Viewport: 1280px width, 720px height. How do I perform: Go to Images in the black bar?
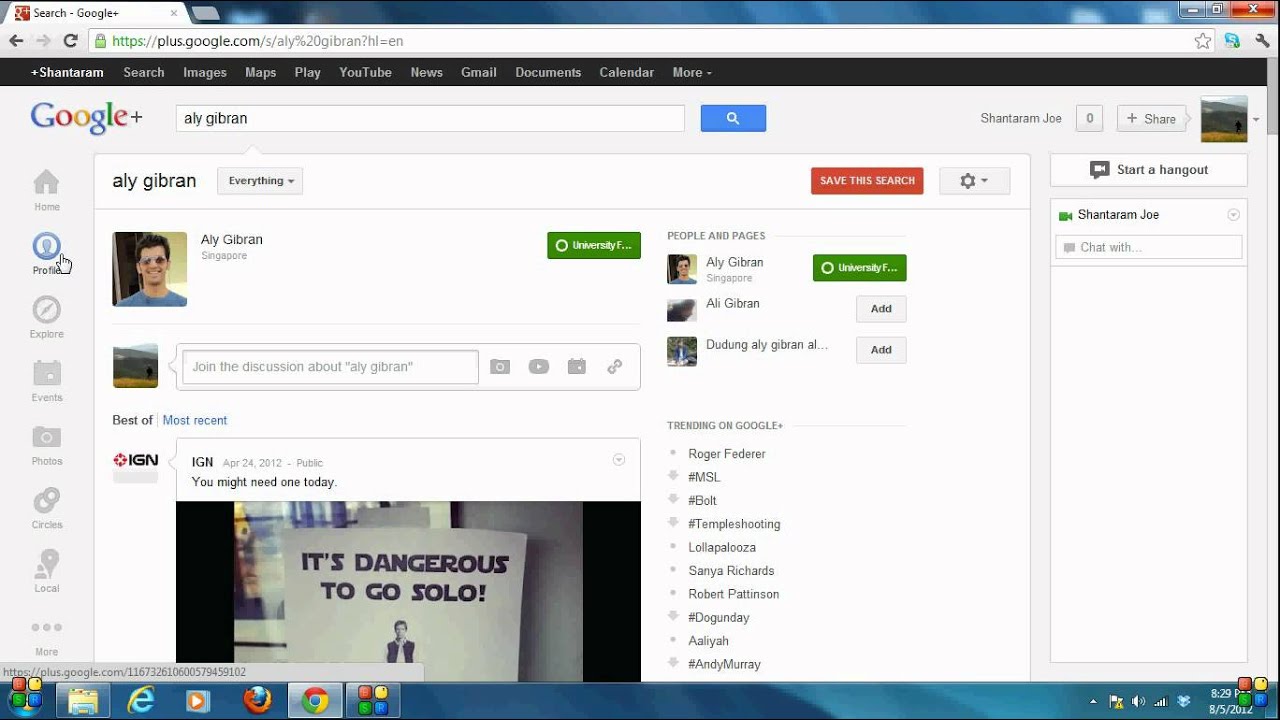pos(205,72)
